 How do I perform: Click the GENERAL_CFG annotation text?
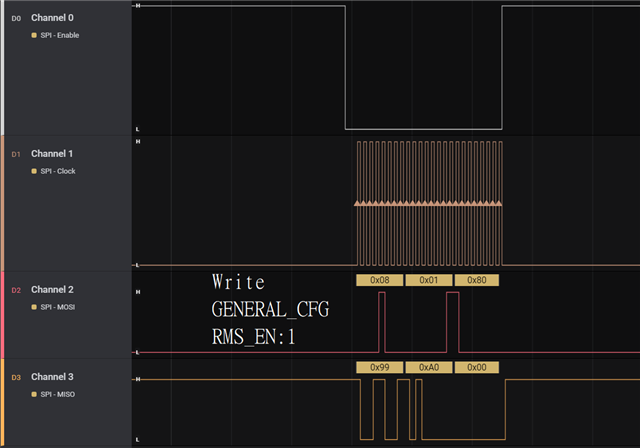(270, 310)
